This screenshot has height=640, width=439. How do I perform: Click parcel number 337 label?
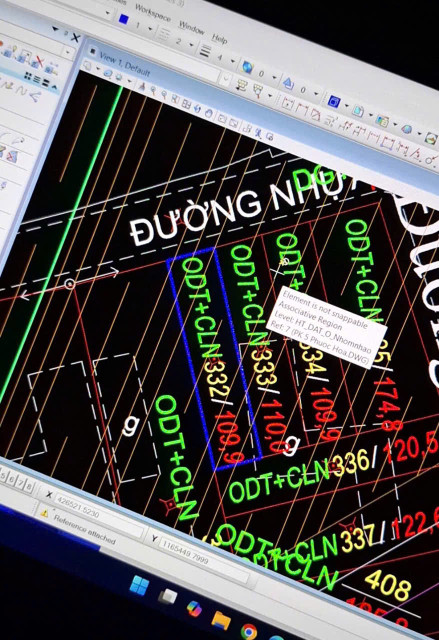pyautogui.click(x=358, y=538)
